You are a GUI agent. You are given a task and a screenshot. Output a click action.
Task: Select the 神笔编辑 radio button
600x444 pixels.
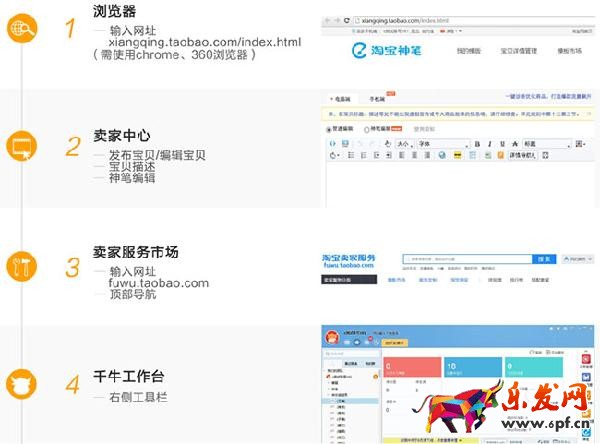(x=365, y=129)
